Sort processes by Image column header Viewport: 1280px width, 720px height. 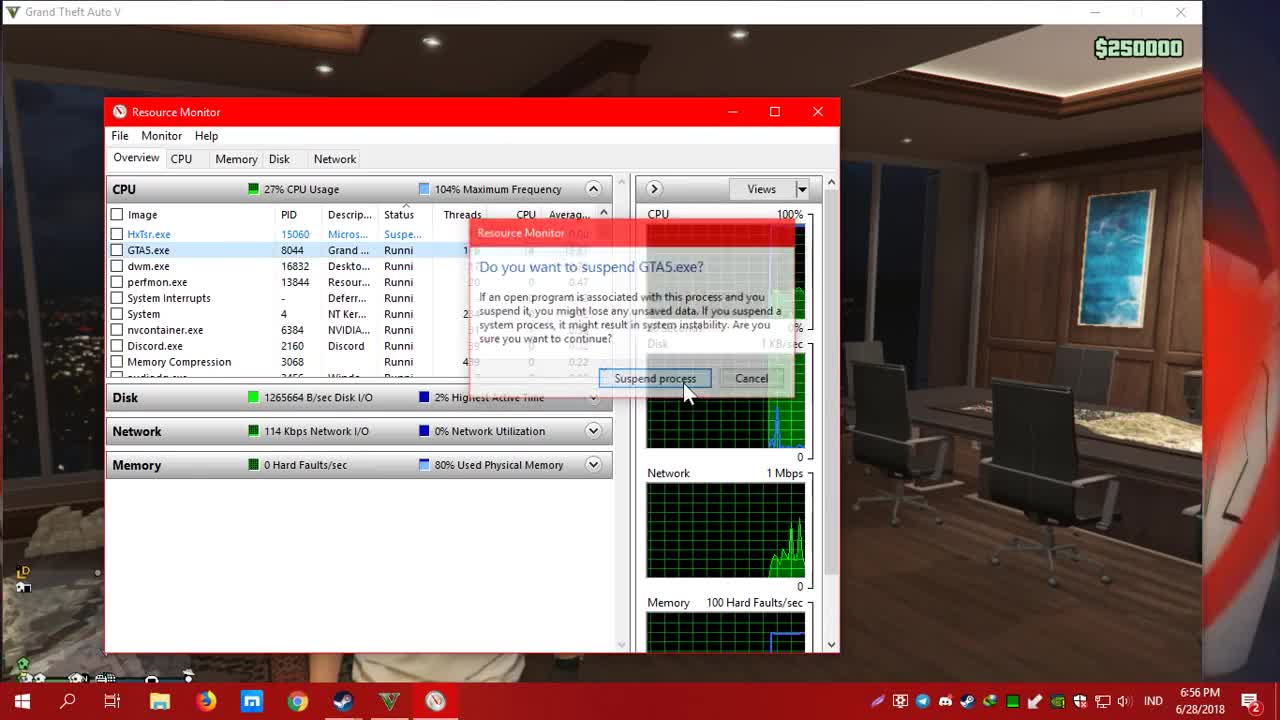[x=142, y=215]
